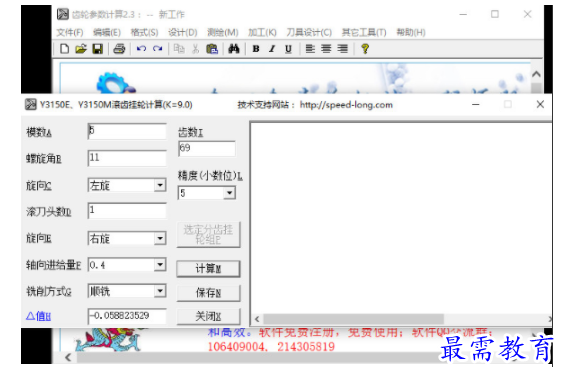Open the 测绘(M) menu
This screenshot has width=562, height=380.
[223, 32]
